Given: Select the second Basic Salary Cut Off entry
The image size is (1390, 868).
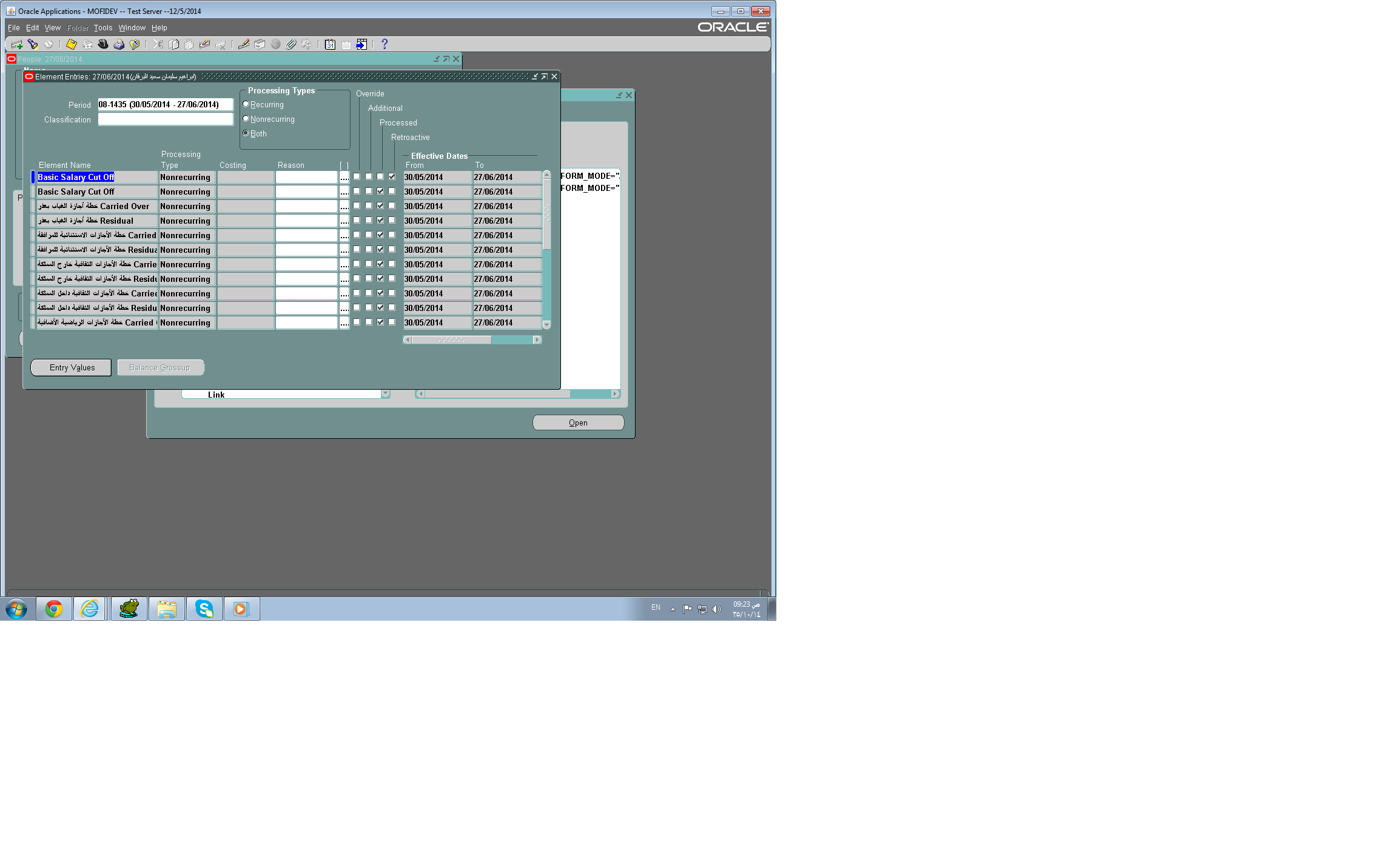Looking at the screenshot, I should (x=97, y=192).
